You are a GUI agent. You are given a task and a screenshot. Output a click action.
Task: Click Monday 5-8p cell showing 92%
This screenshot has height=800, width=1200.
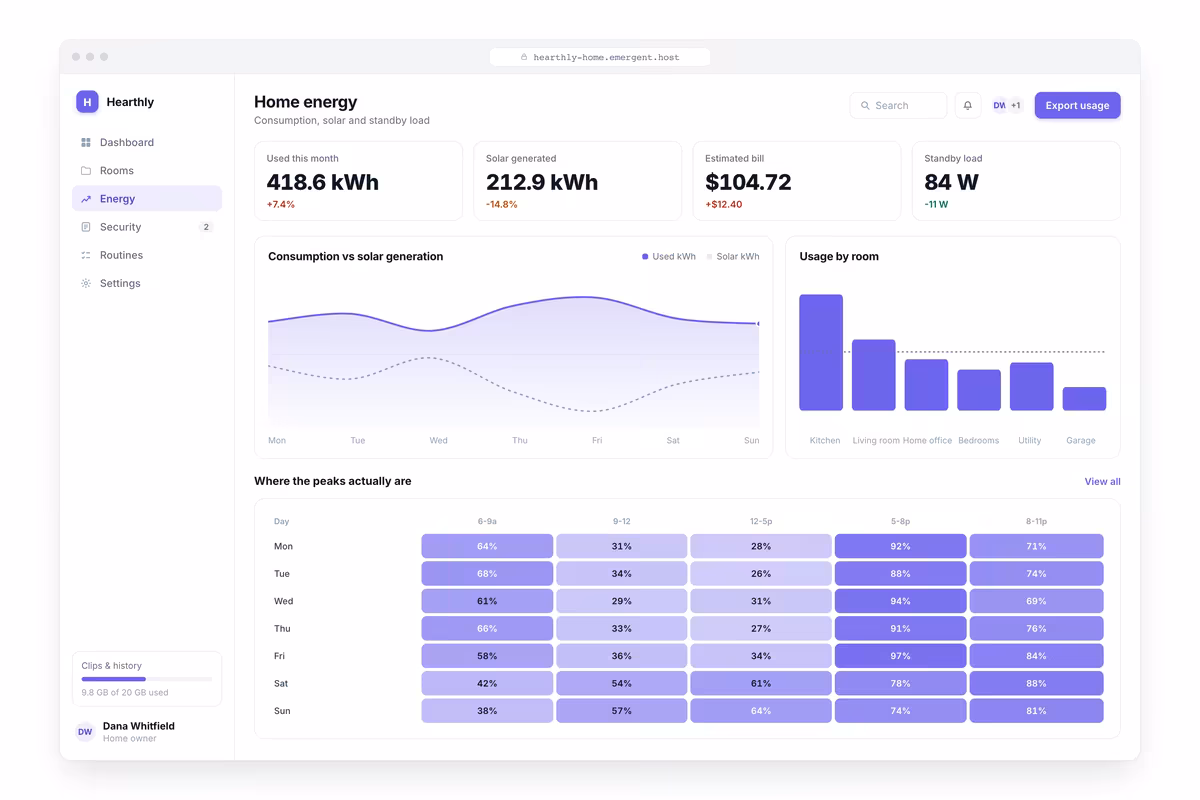(900, 546)
